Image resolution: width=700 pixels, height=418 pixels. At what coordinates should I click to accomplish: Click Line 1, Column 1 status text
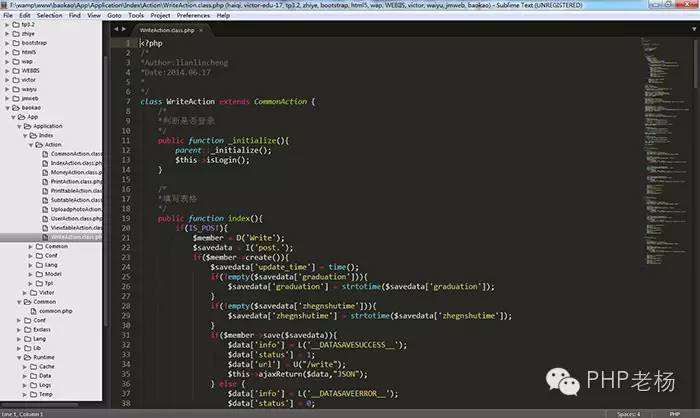pos(22,414)
